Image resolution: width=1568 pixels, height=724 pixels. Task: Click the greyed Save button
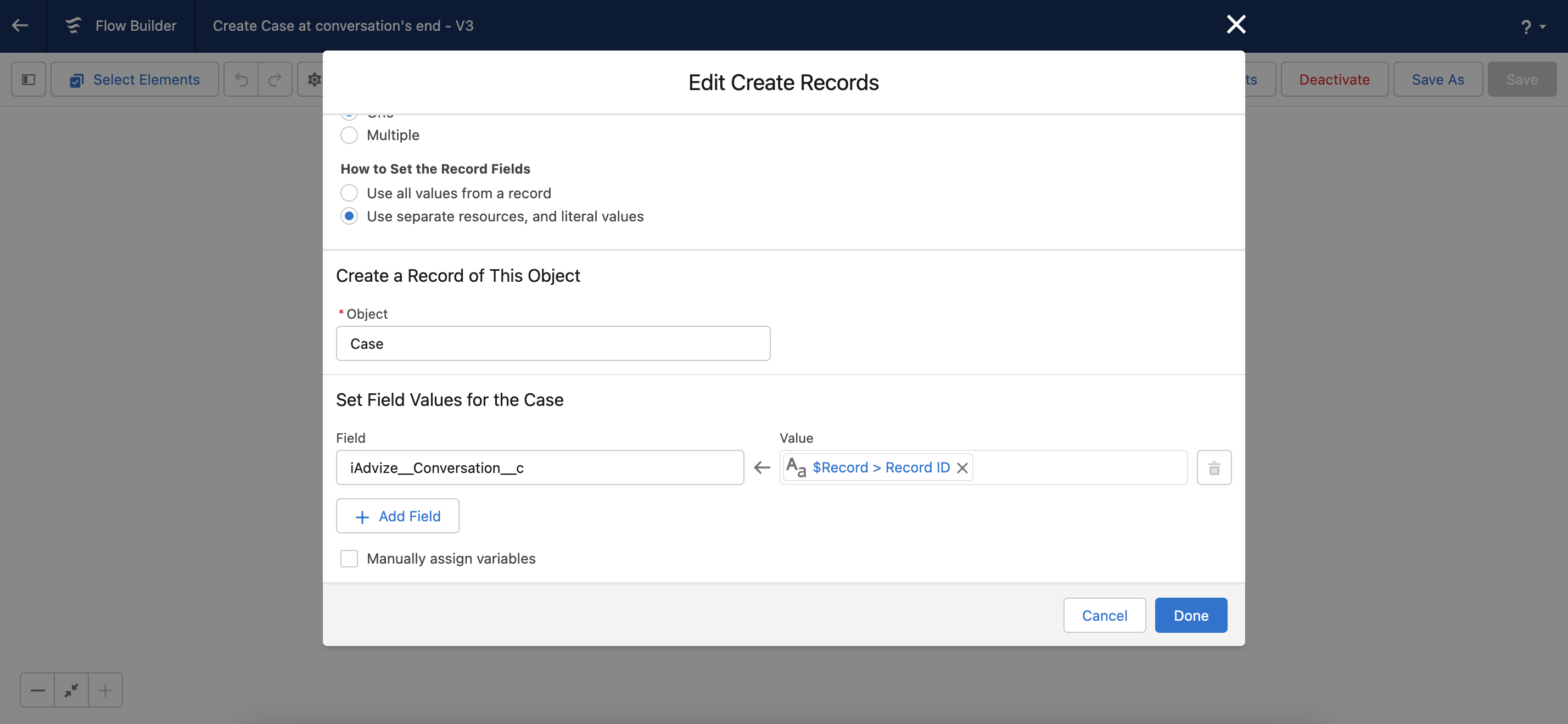(1522, 80)
